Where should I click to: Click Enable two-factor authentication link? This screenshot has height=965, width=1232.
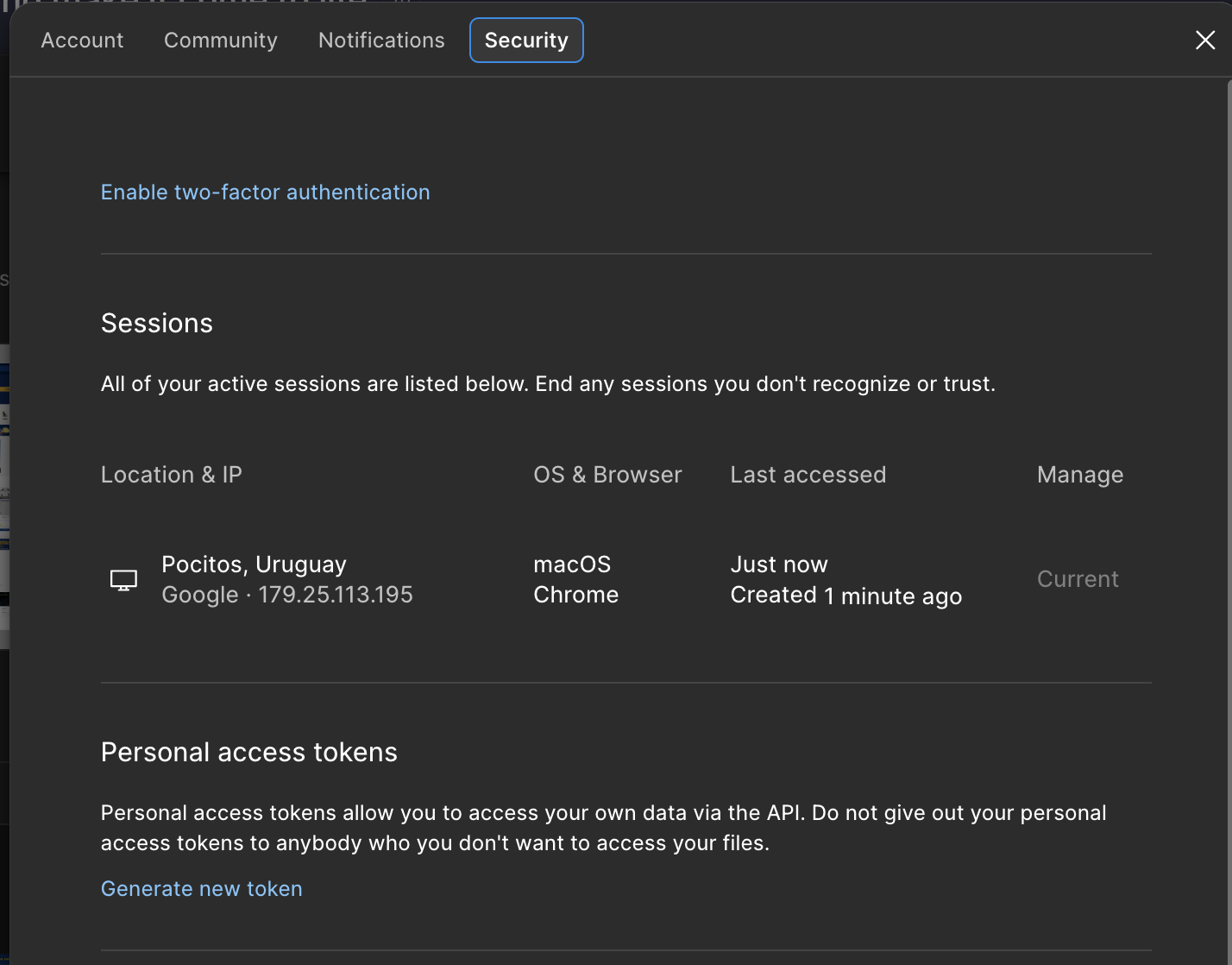(x=265, y=192)
